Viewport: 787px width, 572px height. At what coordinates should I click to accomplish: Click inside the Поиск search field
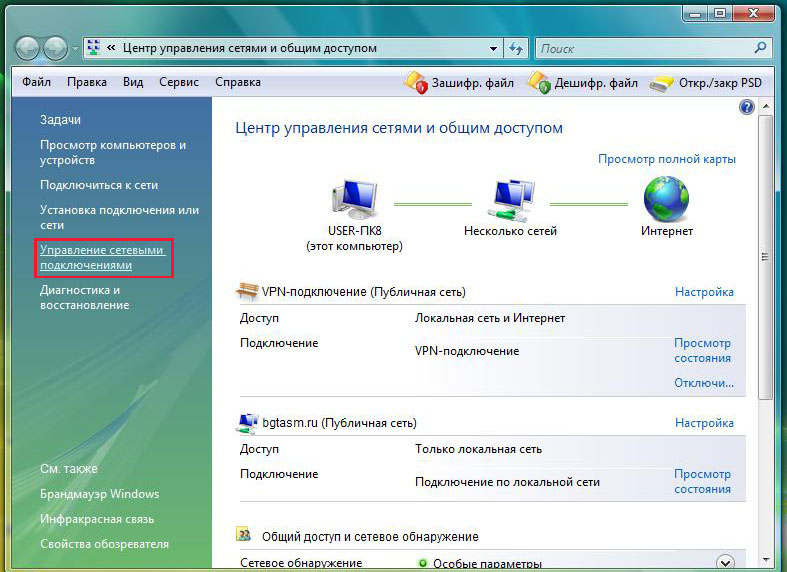tap(645, 49)
